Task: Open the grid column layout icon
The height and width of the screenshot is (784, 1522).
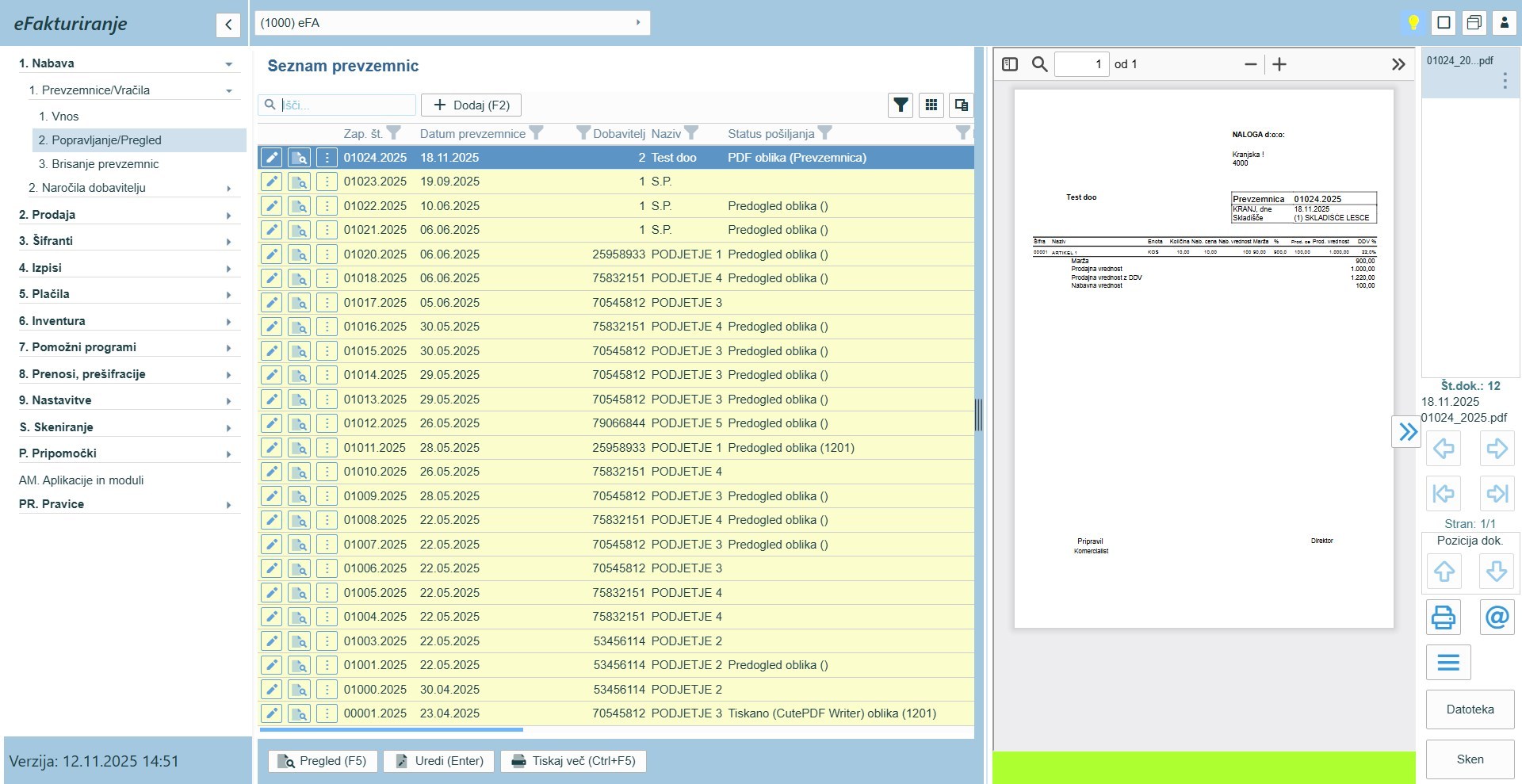Action: (x=931, y=105)
